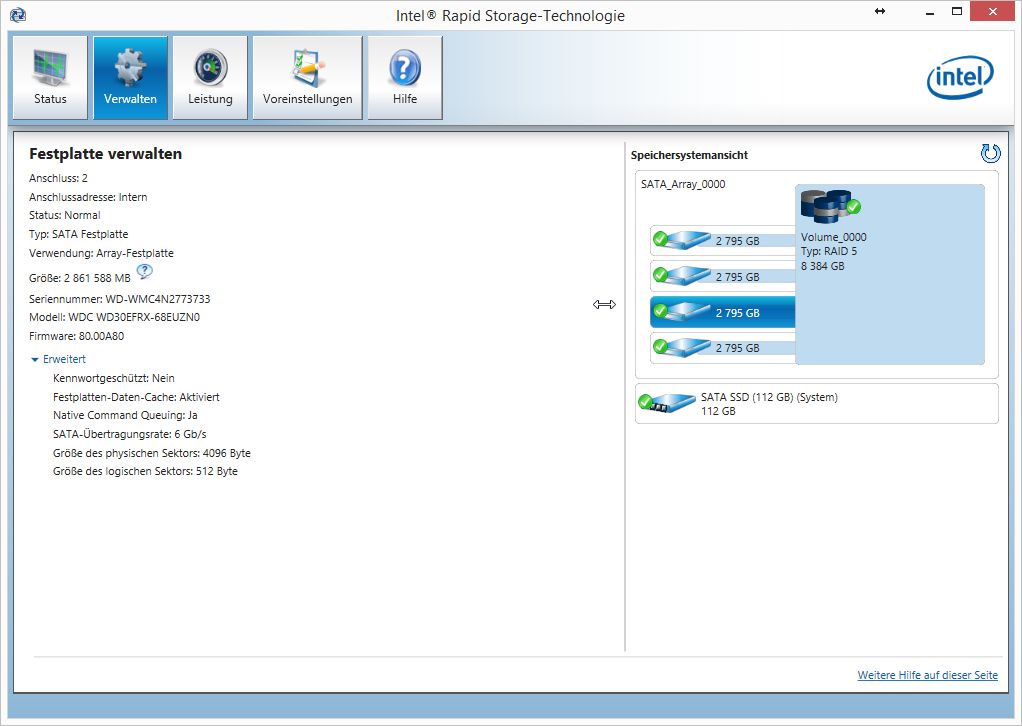Image resolution: width=1022 pixels, height=726 pixels.
Task: Click the Firmware 80.00A80 line
Action: tap(76, 336)
